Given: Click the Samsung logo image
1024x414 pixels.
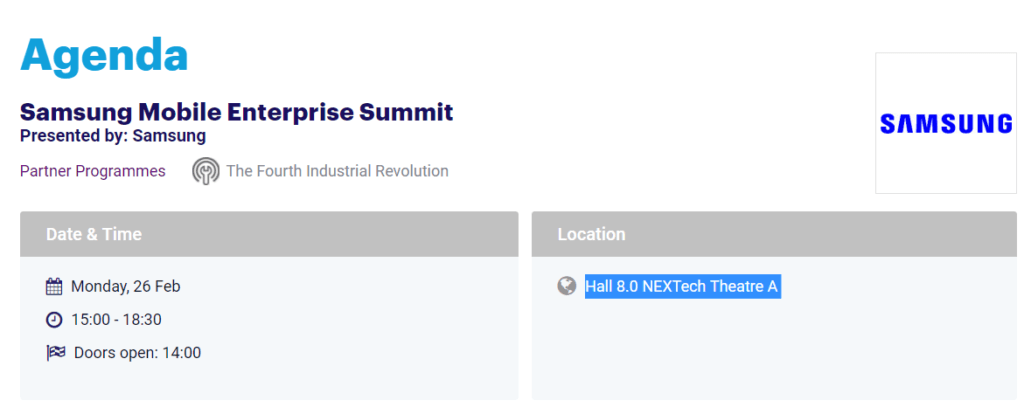Looking at the screenshot, I should coord(945,123).
